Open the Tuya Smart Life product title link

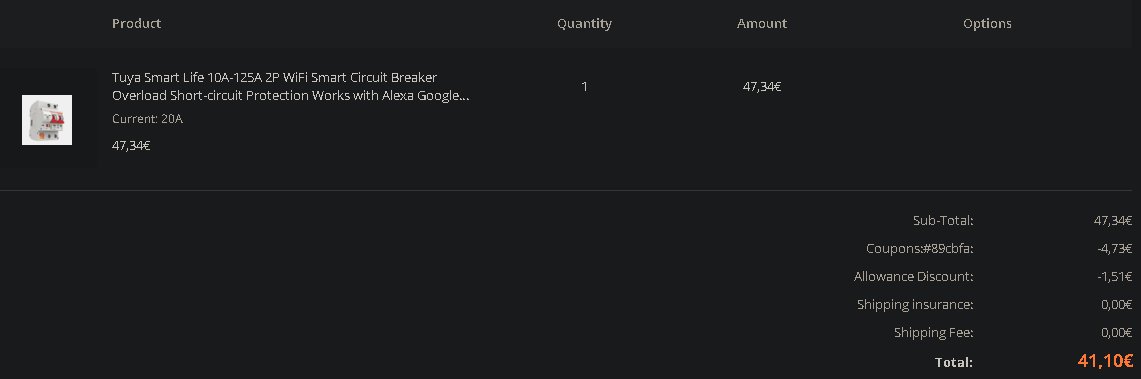(290, 87)
